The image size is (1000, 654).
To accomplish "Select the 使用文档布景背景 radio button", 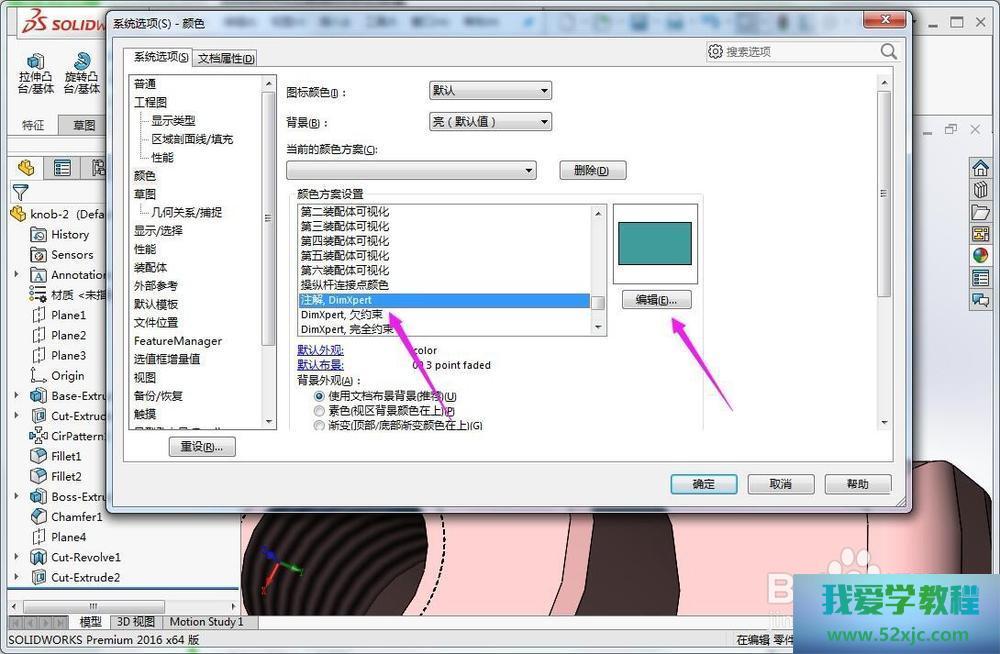I will pos(320,396).
